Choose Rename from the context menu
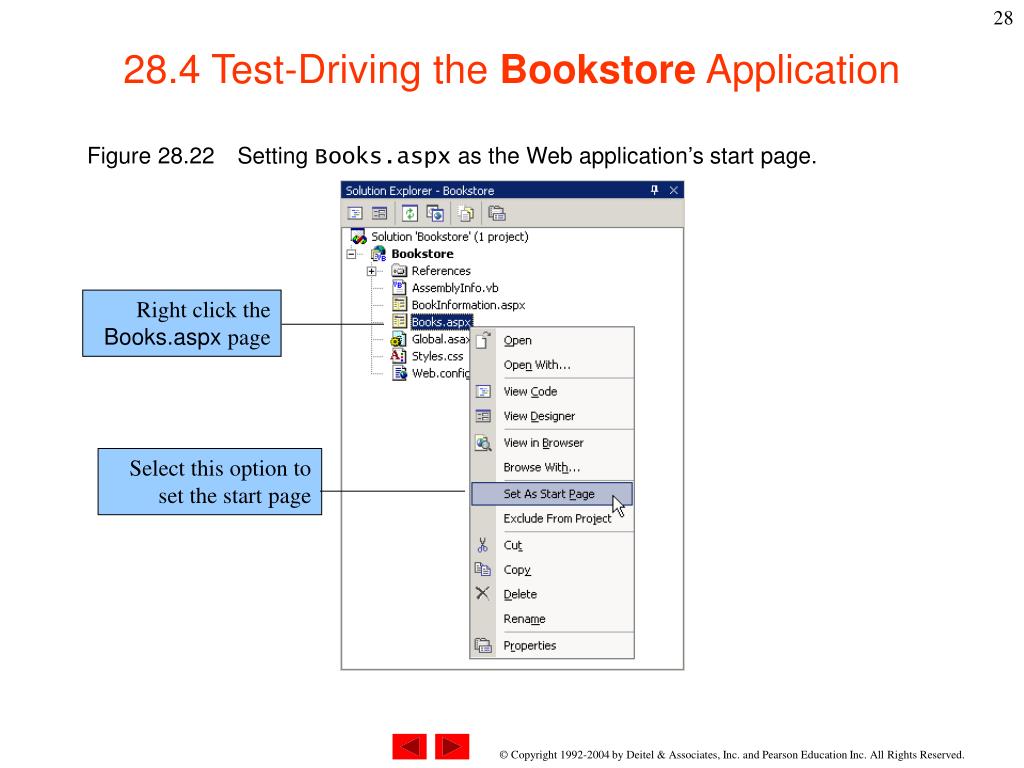1024x768 pixels. point(552,619)
